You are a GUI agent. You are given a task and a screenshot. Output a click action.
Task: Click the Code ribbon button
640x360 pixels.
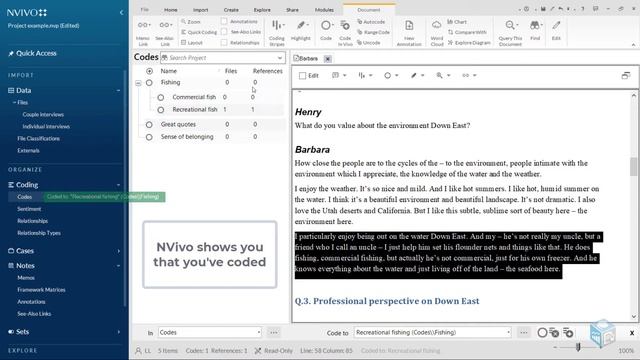(x=326, y=31)
